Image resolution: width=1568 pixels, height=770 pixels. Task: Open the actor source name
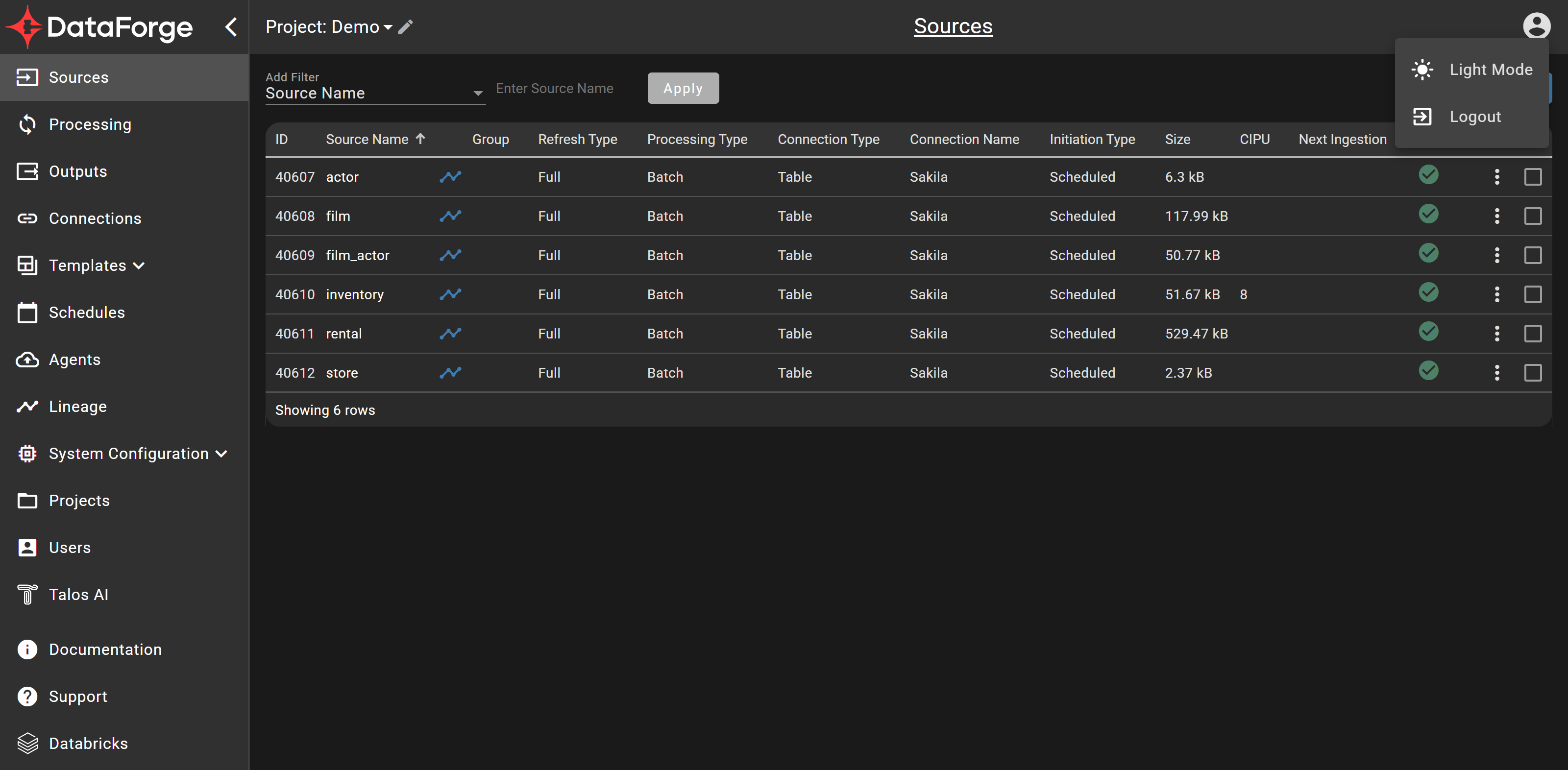click(342, 177)
